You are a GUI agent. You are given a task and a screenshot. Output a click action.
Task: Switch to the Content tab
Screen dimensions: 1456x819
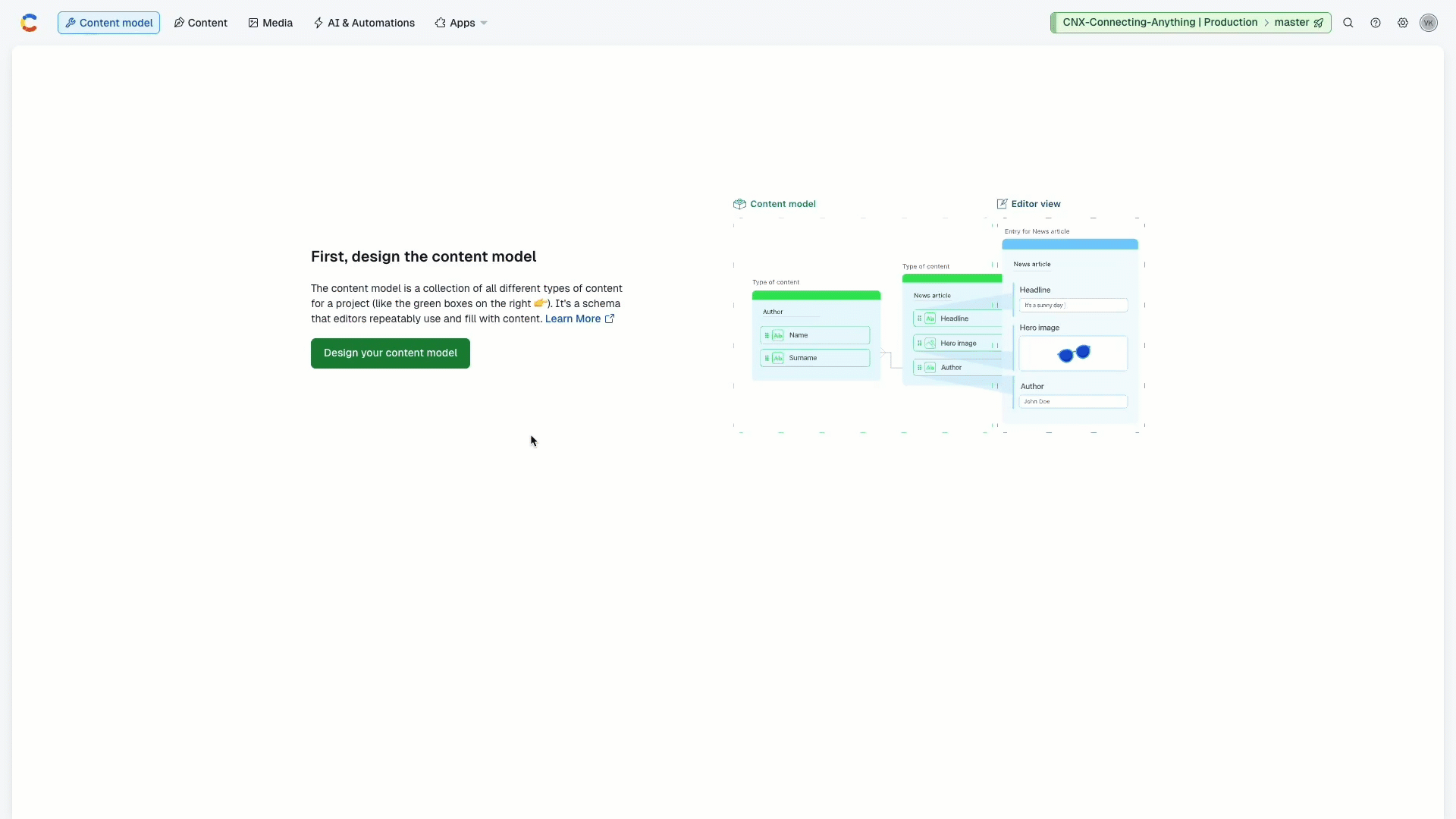[x=200, y=23]
